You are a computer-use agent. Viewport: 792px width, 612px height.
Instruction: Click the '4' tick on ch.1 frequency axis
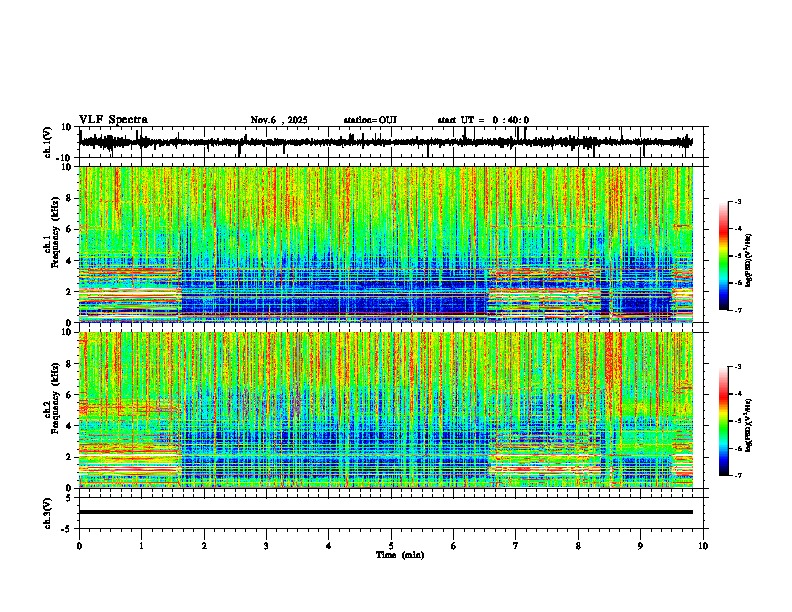(x=70, y=261)
